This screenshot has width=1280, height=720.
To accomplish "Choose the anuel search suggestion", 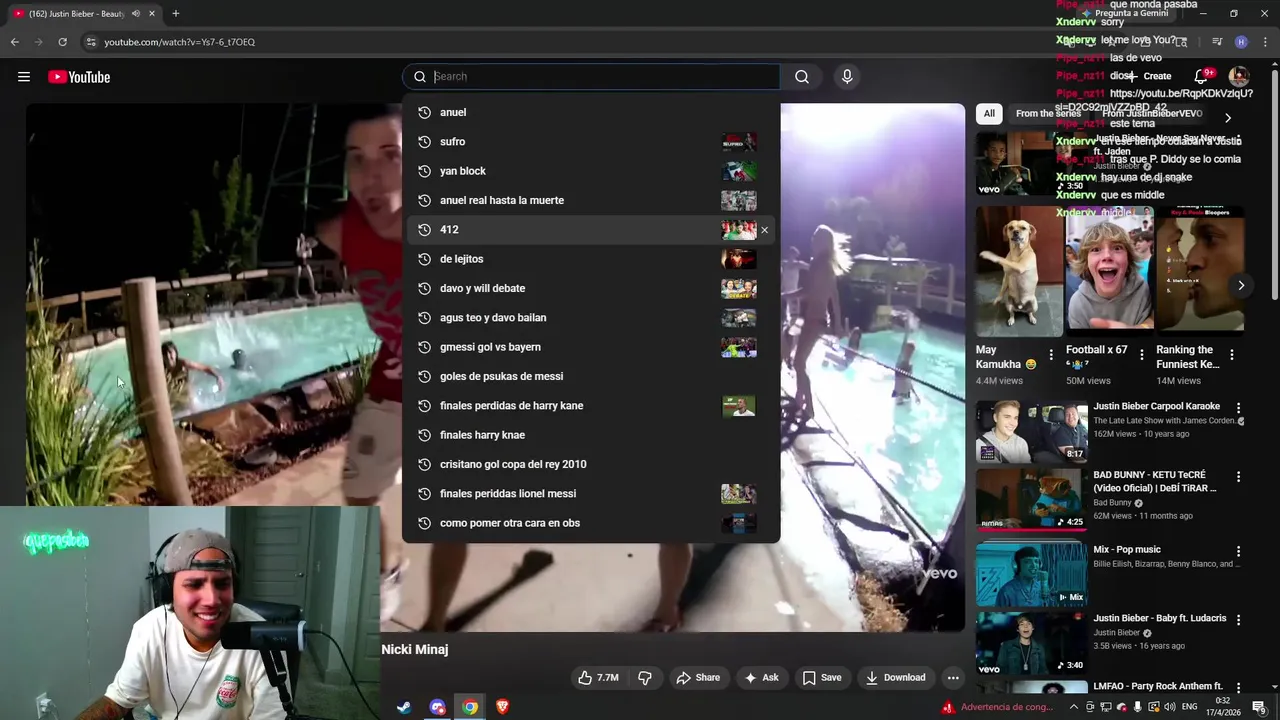I will coord(591,112).
